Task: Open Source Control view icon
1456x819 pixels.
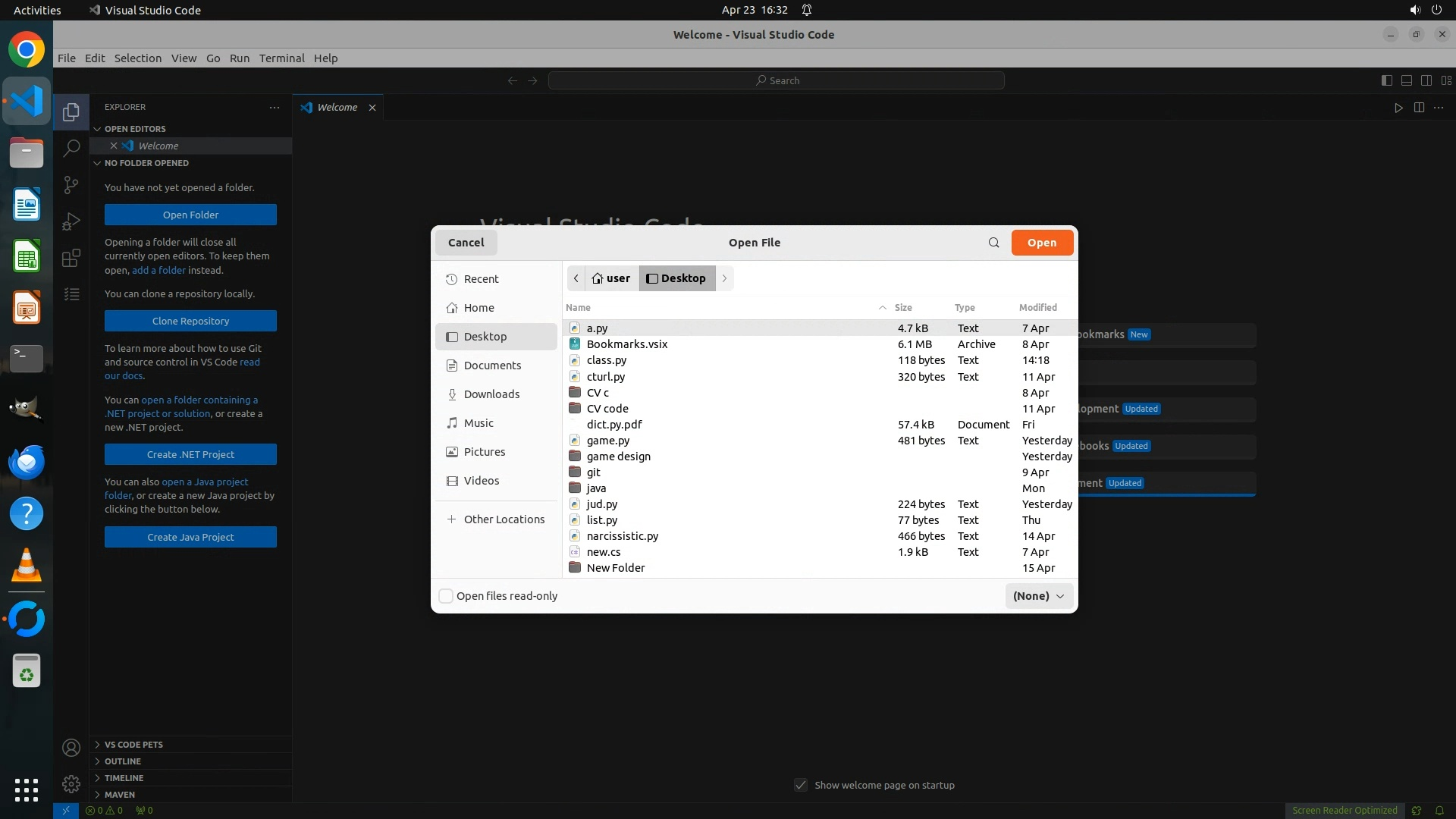Action: (71, 185)
